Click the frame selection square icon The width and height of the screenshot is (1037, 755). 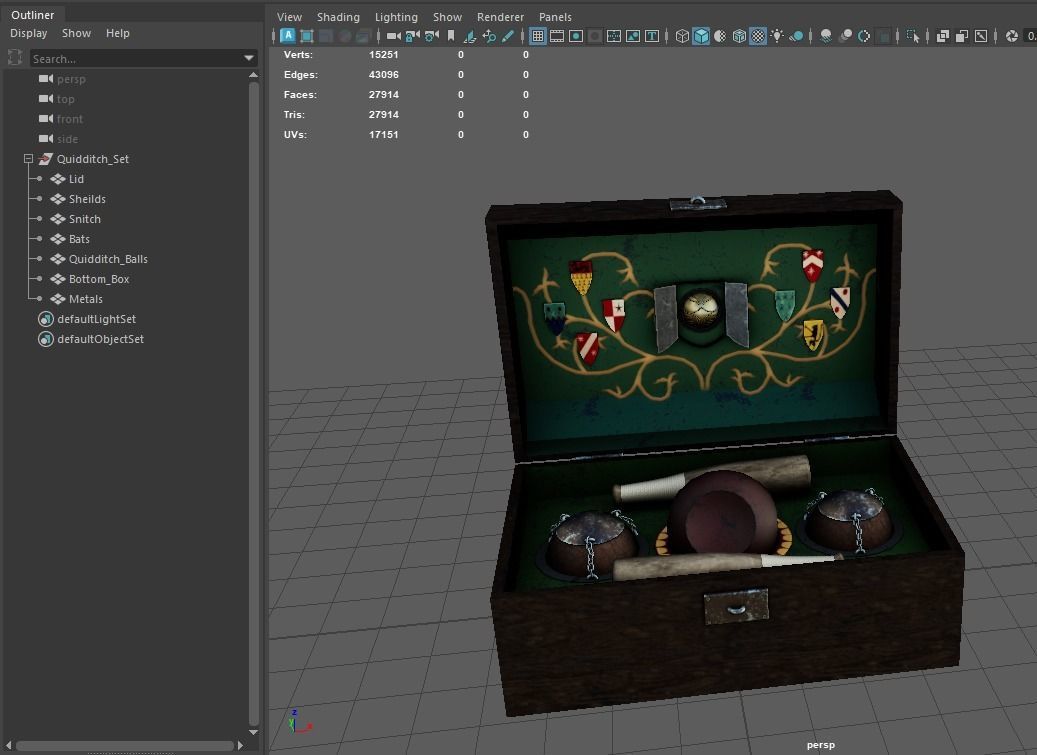[x=307, y=36]
